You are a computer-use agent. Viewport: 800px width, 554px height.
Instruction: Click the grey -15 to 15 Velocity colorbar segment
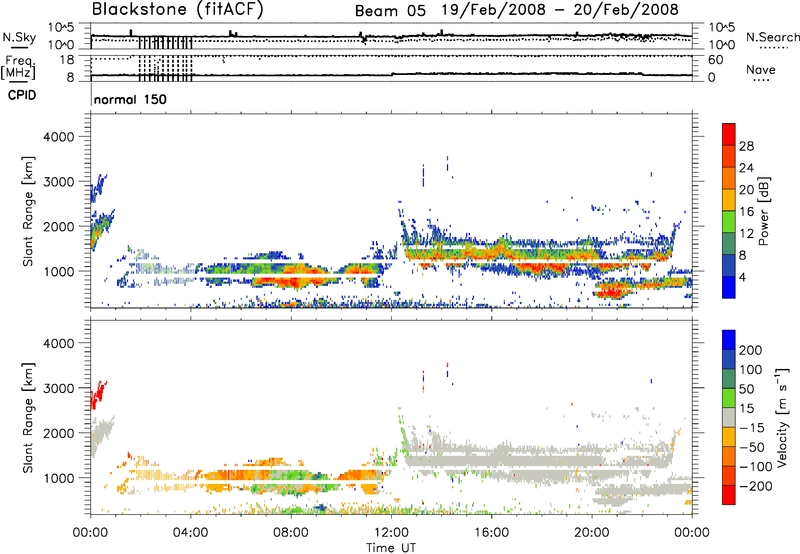pos(729,418)
